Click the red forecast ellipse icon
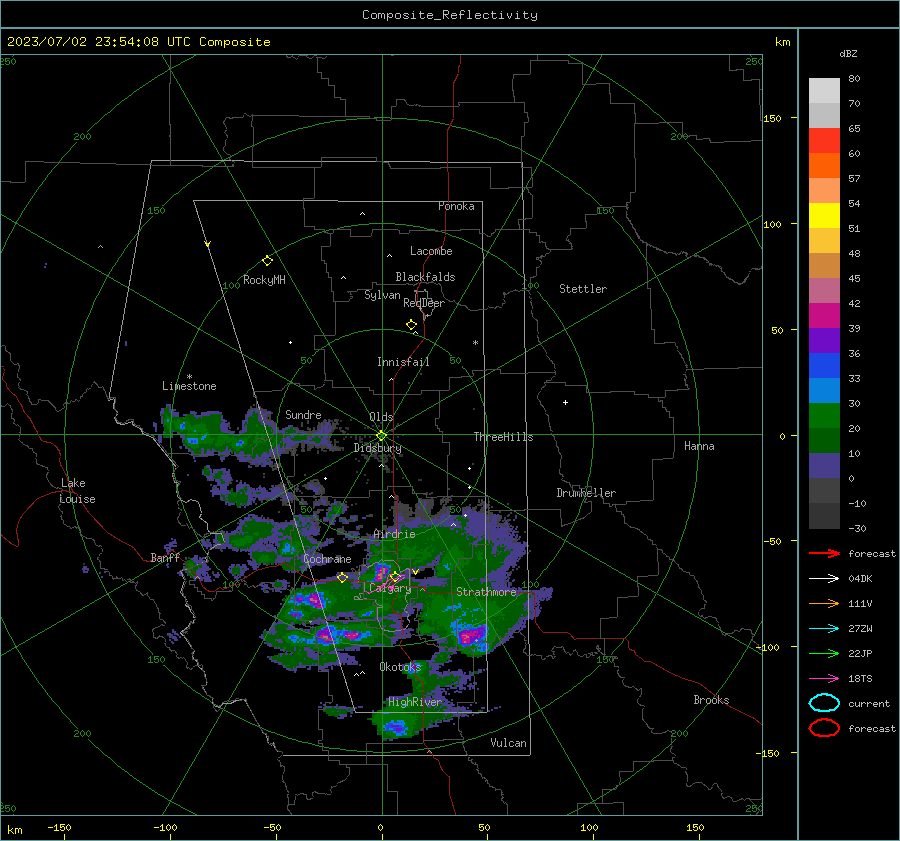 pyautogui.click(x=824, y=728)
